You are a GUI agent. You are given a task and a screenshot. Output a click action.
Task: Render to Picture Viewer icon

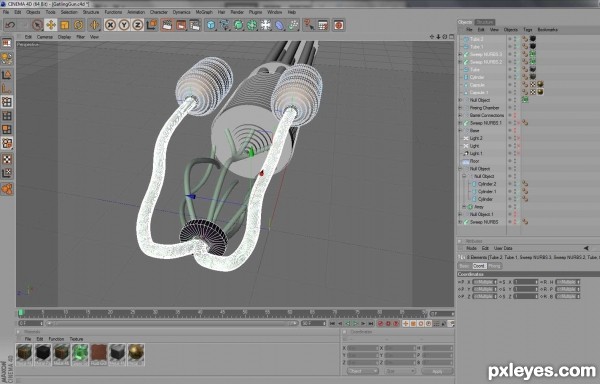click(181, 25)
